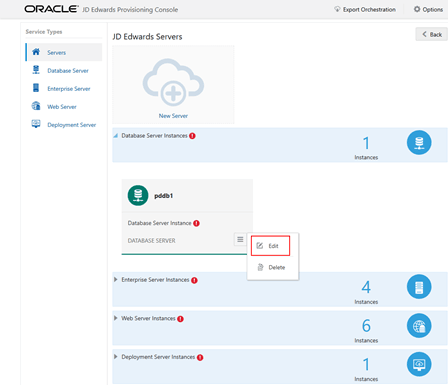Click the blue Web Server Instances globe icon
This screenshot has width=448, height=385.
pos(419,326)
